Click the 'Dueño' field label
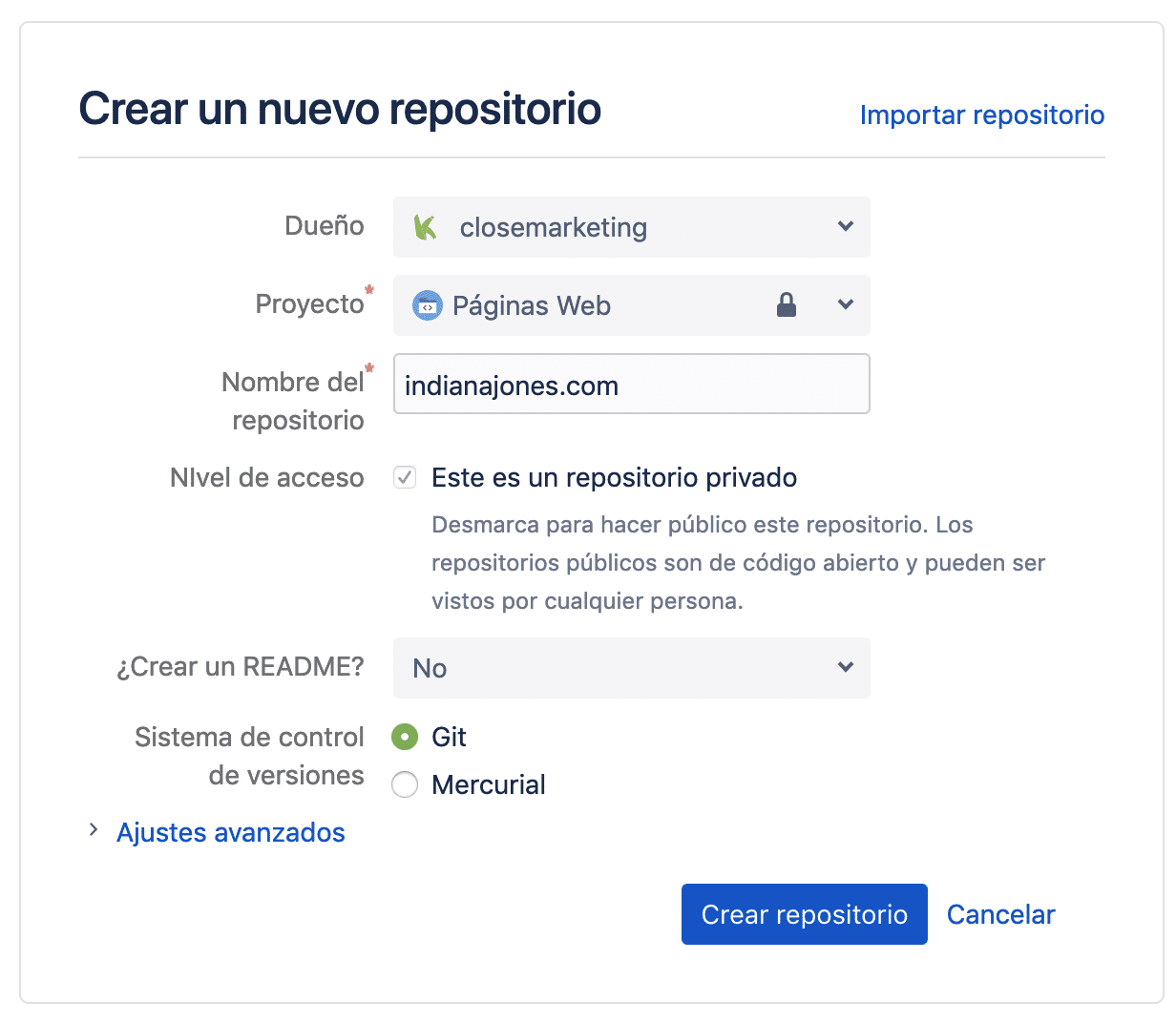Viewport: 1176px width, 1023px height. [x=325, y=226]
